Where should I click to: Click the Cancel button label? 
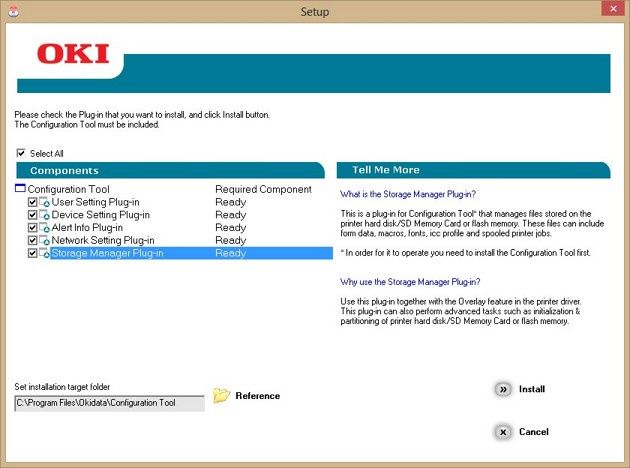point(534,432)
